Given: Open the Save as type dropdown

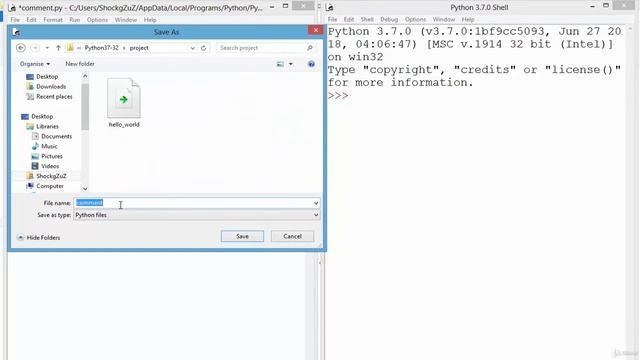Looking at the screenshot, I should pyautogui.click(x=316, y=215).
